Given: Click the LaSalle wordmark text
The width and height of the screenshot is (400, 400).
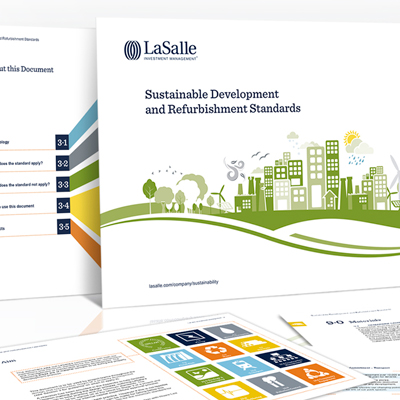Looking at the screenshot, I should (170, 48).
